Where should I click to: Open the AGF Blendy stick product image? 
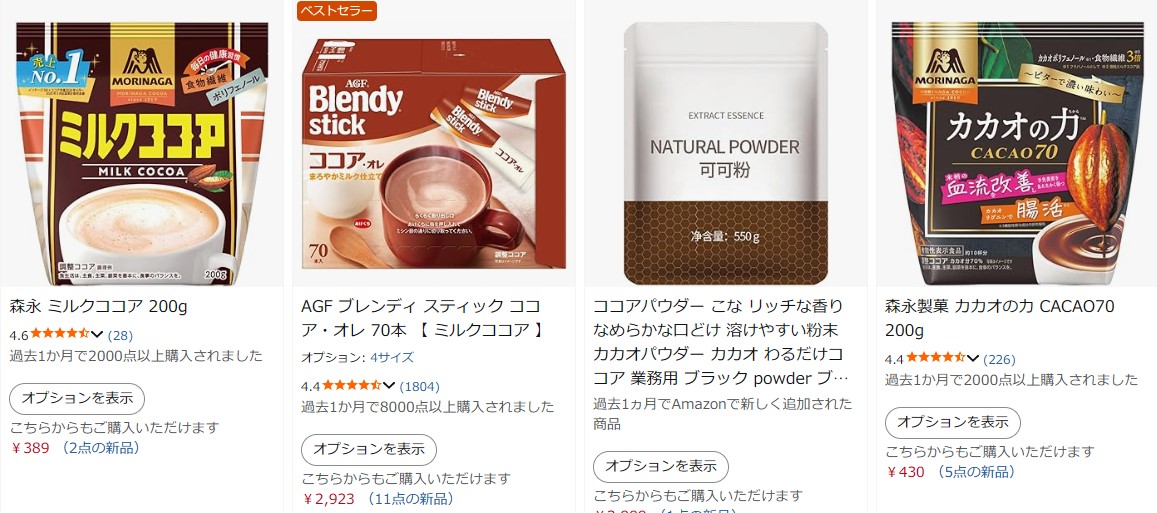[434, 154]
